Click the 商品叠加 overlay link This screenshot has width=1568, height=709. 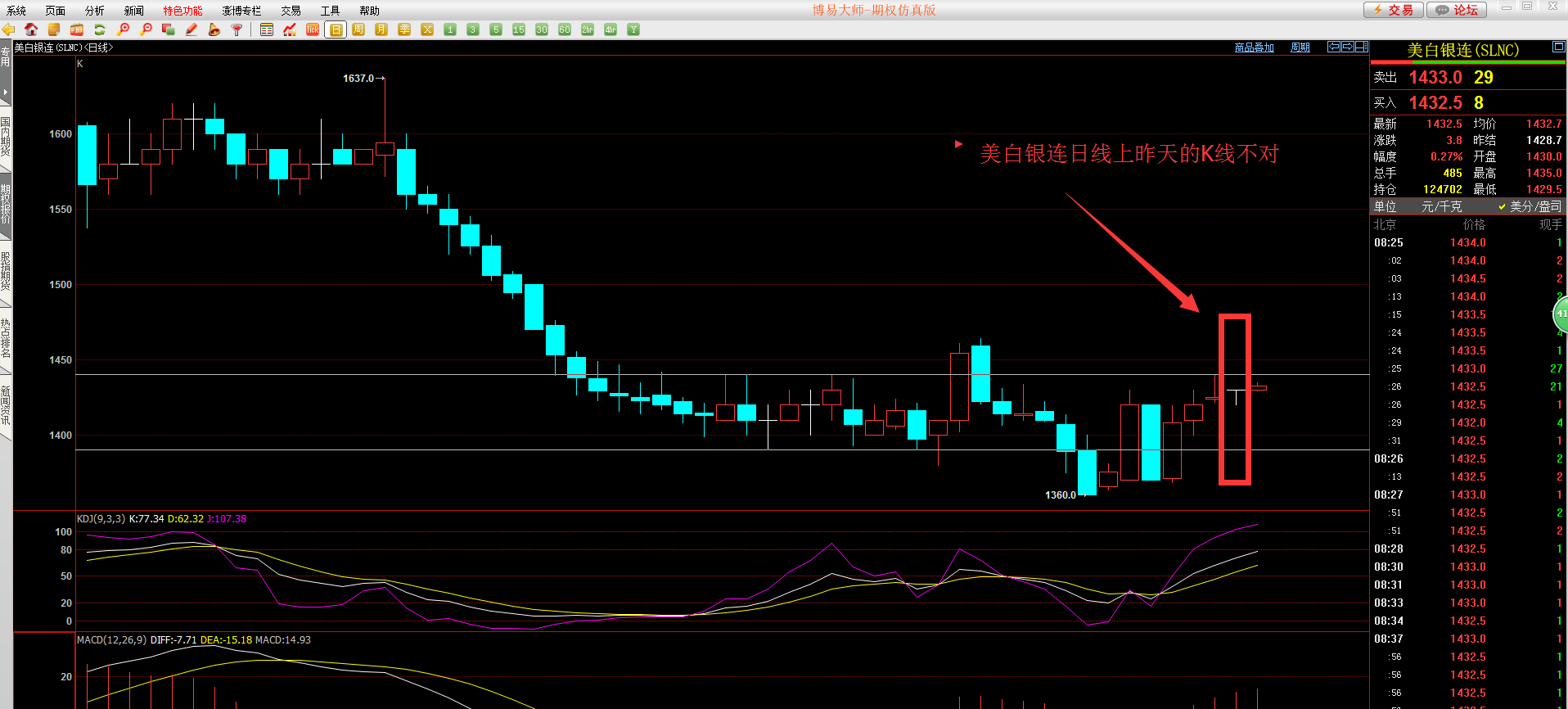point(1254,47)
